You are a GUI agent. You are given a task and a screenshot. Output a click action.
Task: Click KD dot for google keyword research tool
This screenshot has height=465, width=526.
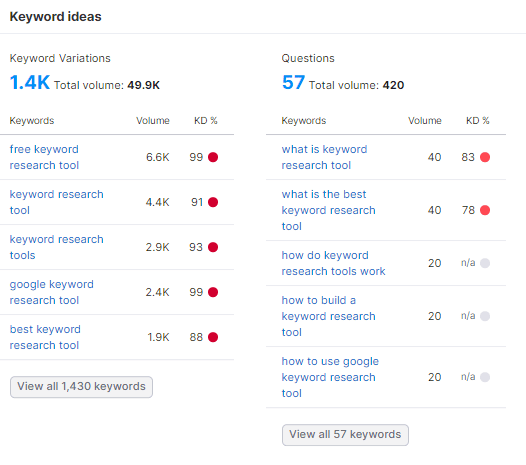tap(213, 292)
